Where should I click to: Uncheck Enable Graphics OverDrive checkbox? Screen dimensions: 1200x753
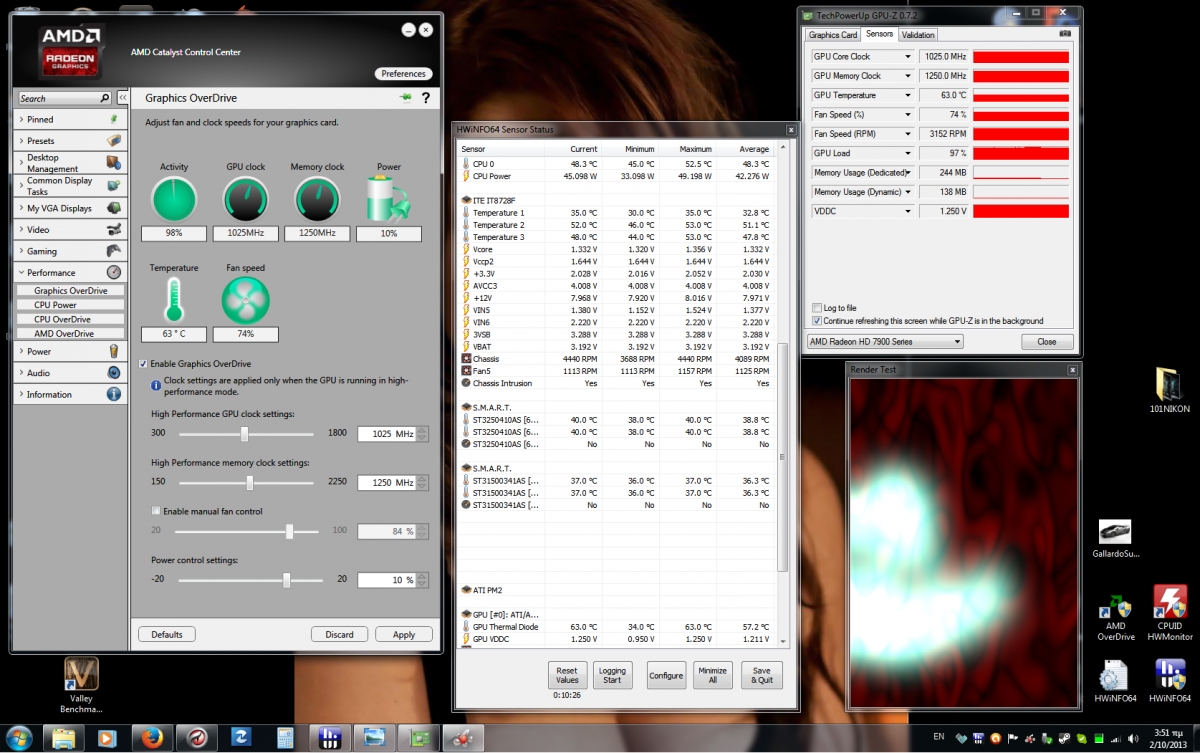click(142, 364)
